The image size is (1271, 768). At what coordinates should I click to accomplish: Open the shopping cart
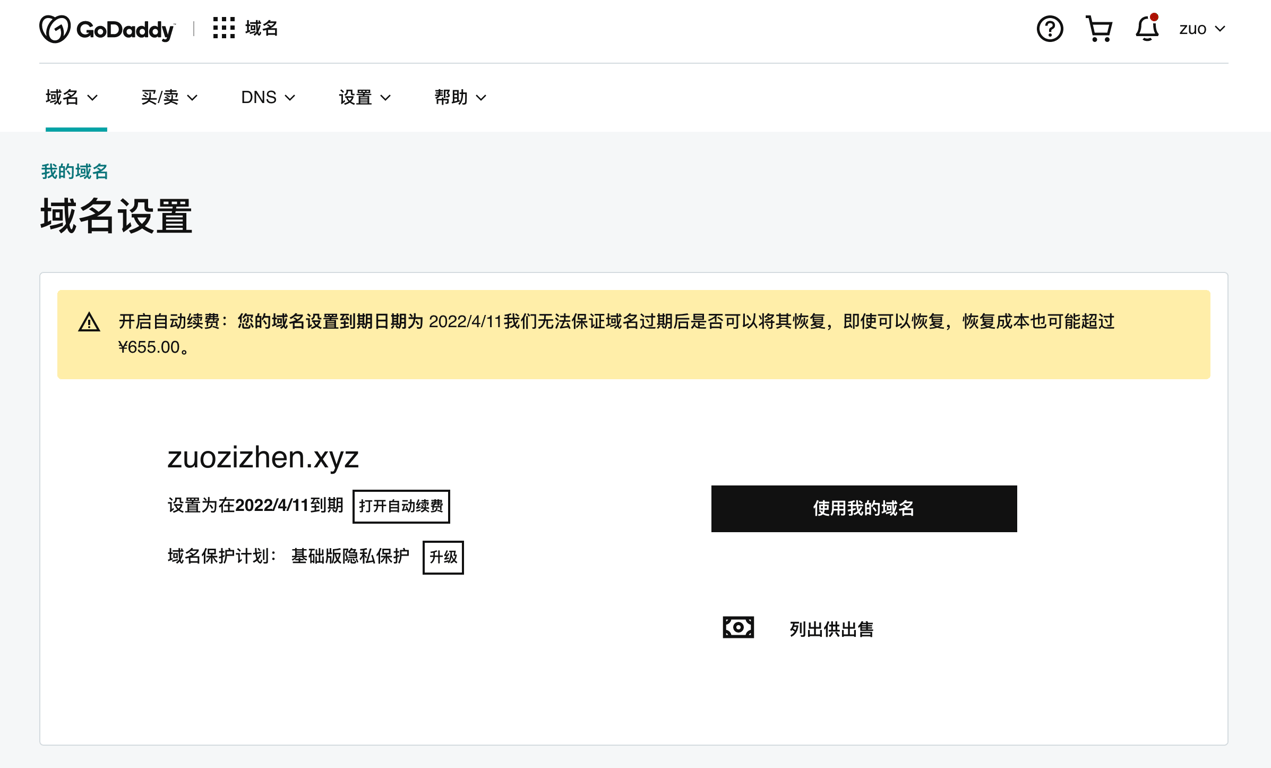click(x=1099, y=29)
